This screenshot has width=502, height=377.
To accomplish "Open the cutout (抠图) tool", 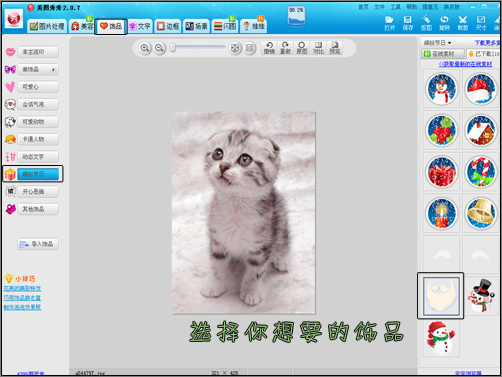I will [x=426, y=23].
